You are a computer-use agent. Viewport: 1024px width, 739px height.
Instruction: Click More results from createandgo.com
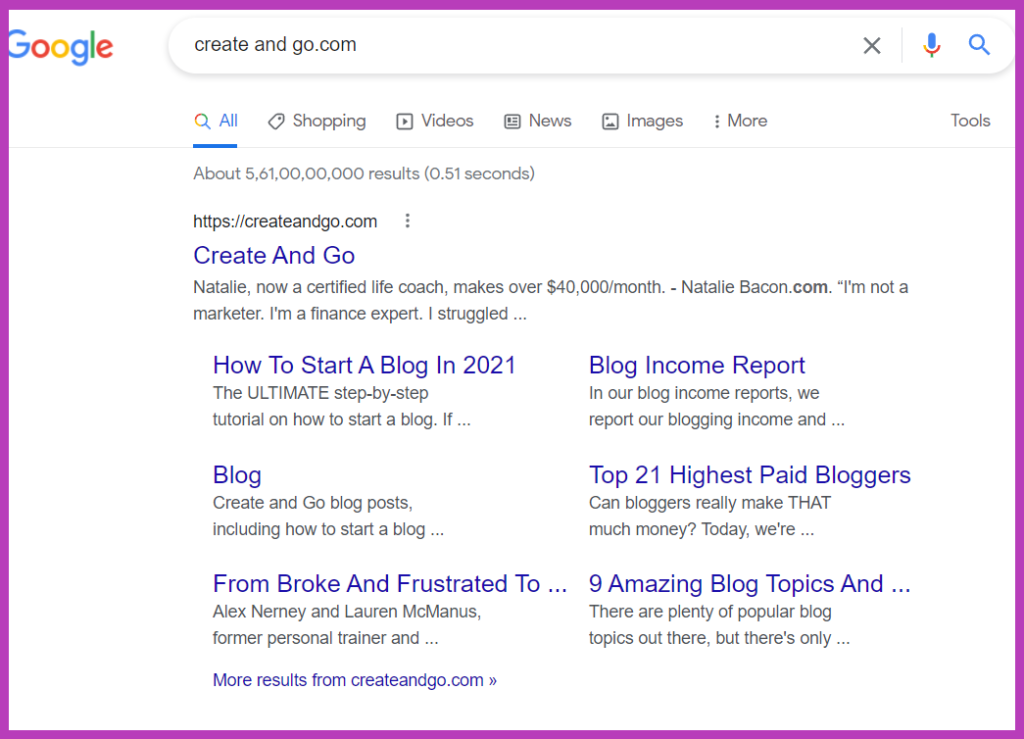click(354, 680)
